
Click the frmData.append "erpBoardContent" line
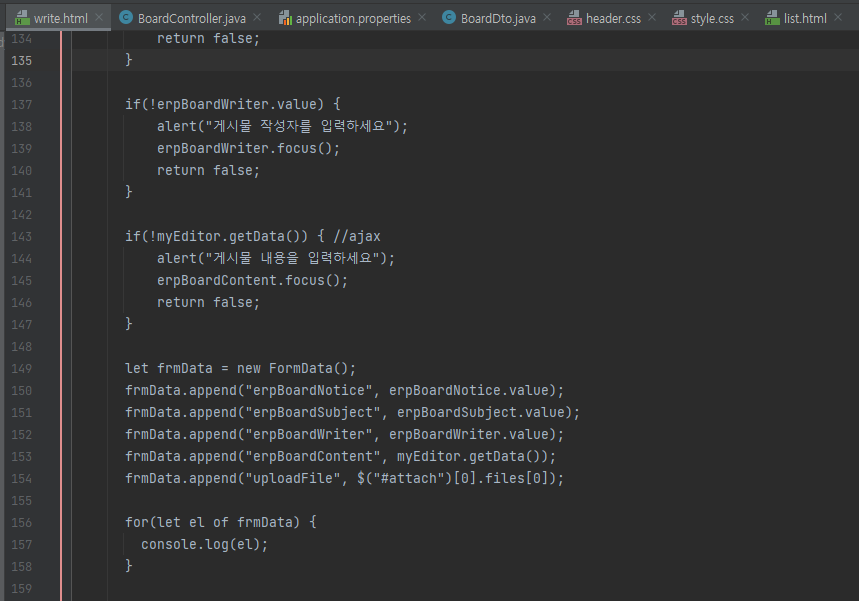(x=340, y=456)
